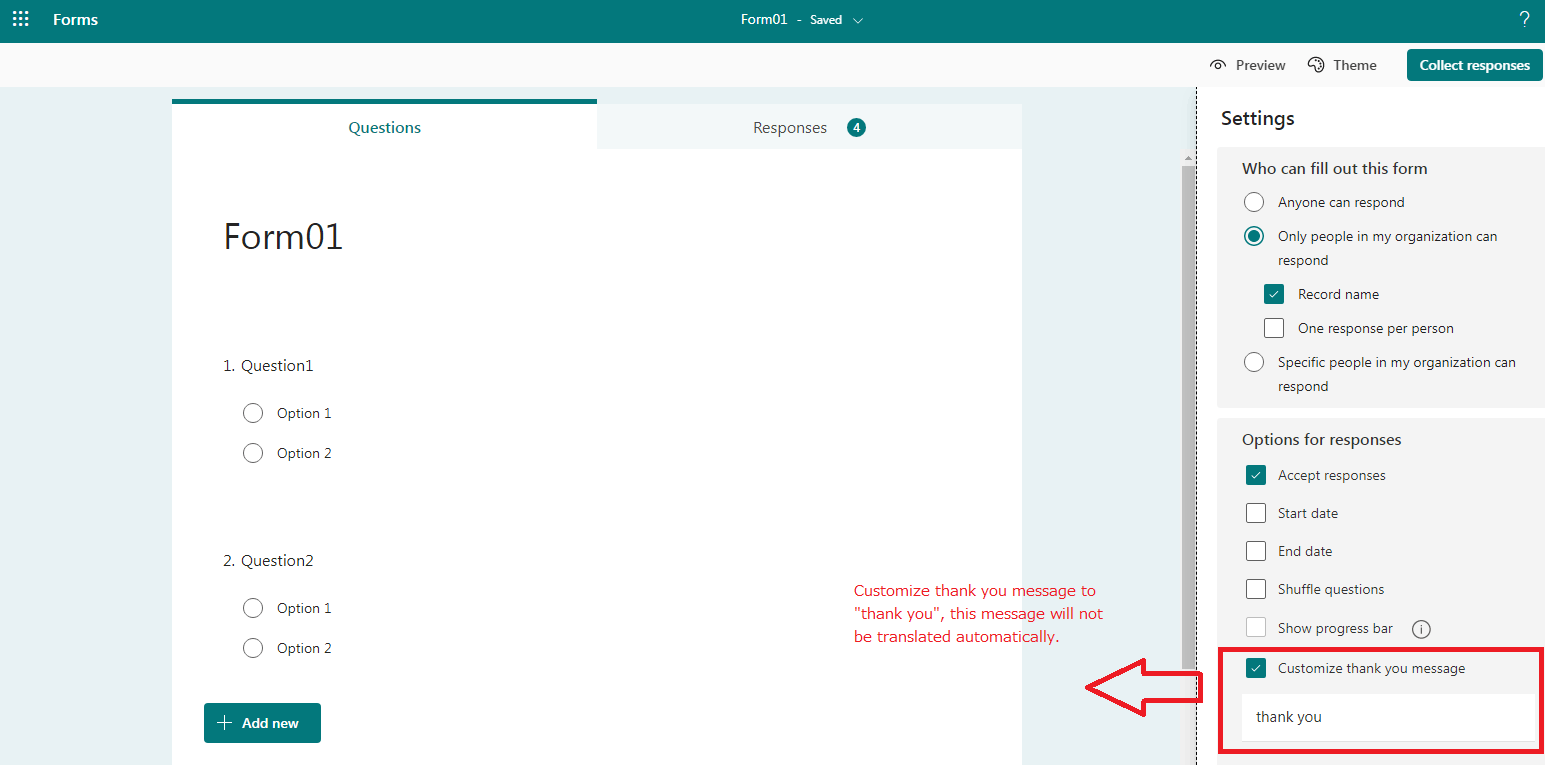Click the Collect responses button
The height and width of the screenshot is (765, 1545).
pyautogui.click(x=1474, y=64)
